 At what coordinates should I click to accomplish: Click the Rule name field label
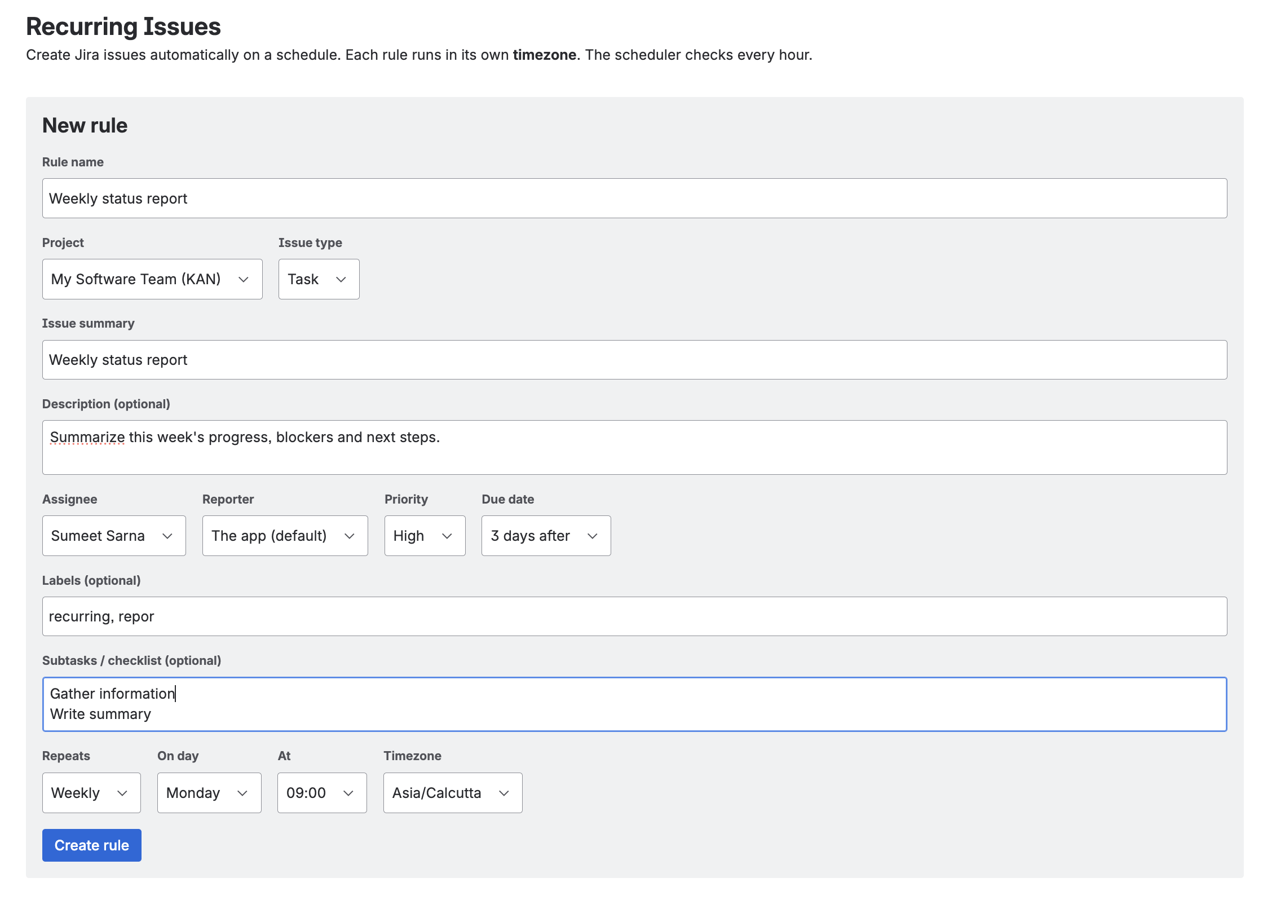point(73,162)
